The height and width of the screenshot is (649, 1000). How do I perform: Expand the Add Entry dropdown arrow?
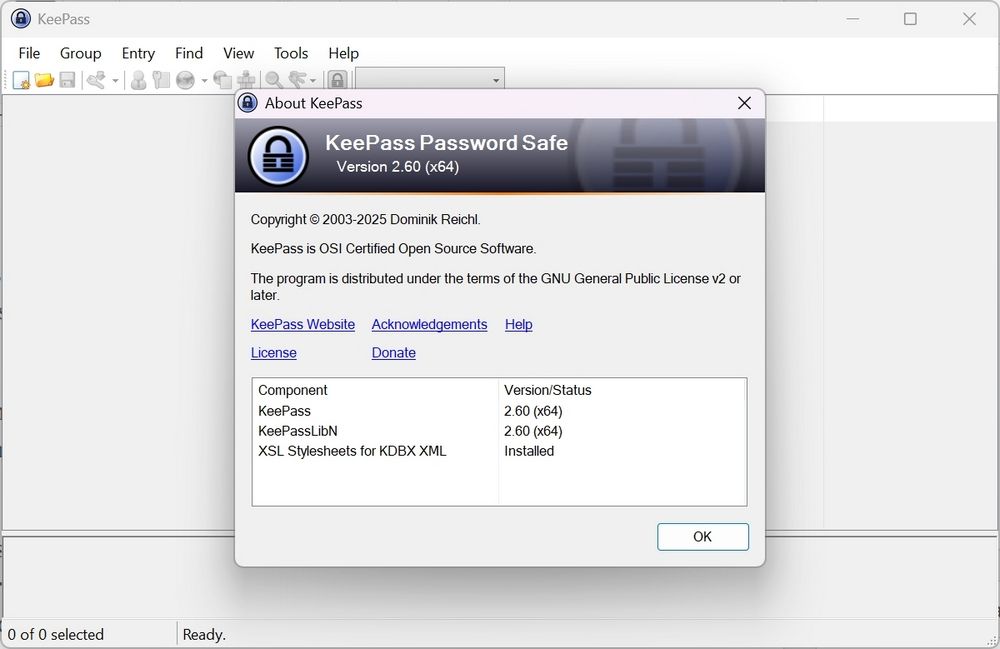(x=115, y=79)
